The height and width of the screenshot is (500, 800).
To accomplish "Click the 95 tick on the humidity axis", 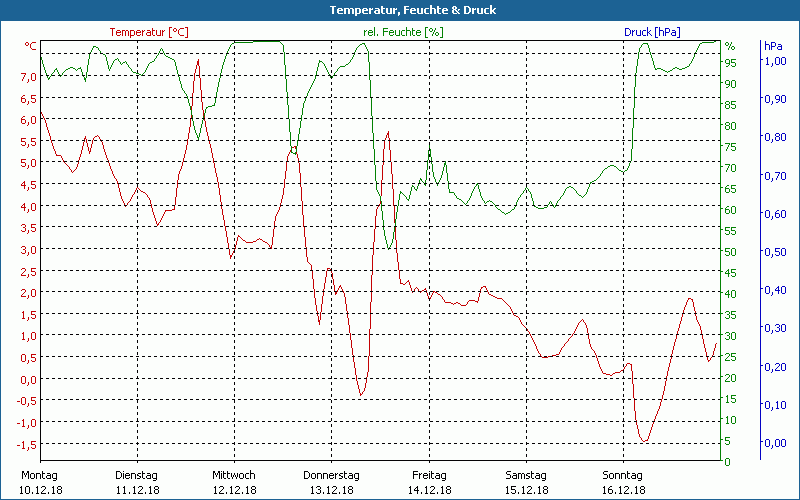I will [x=730, y=63].
